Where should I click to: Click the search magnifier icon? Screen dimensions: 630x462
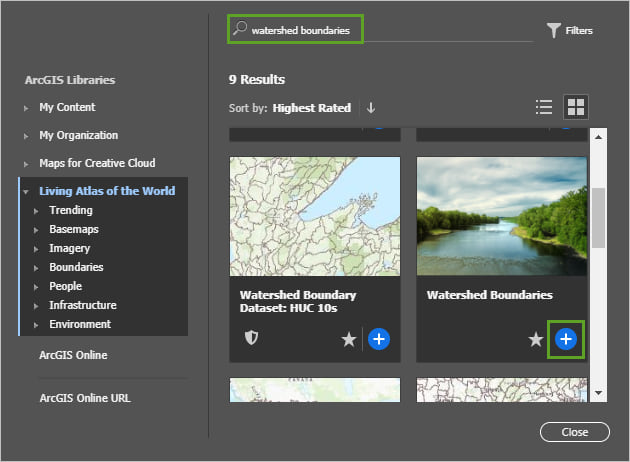coord(240,30)
